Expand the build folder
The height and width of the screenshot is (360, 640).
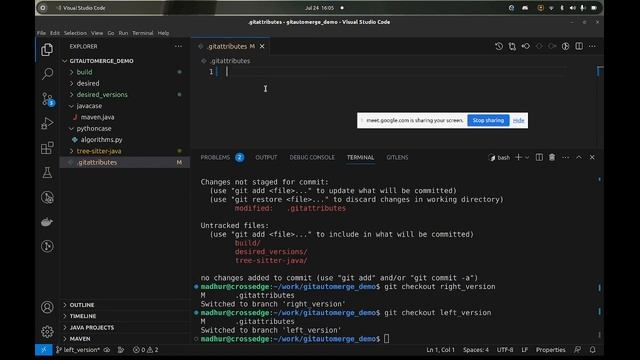pyautogui.click(x=124, y=72)
